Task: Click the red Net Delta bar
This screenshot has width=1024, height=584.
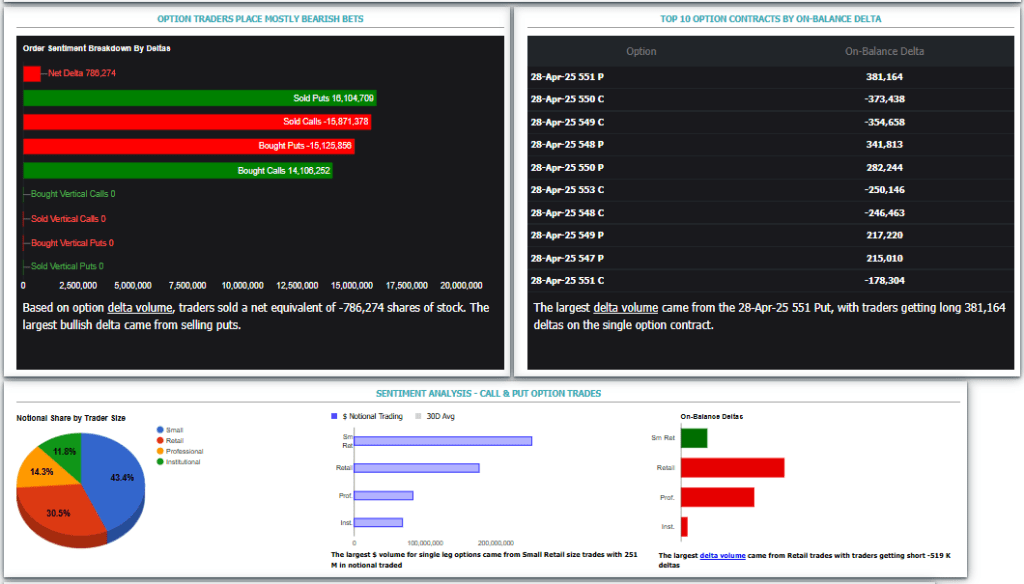Action: [x=31, y=74]
